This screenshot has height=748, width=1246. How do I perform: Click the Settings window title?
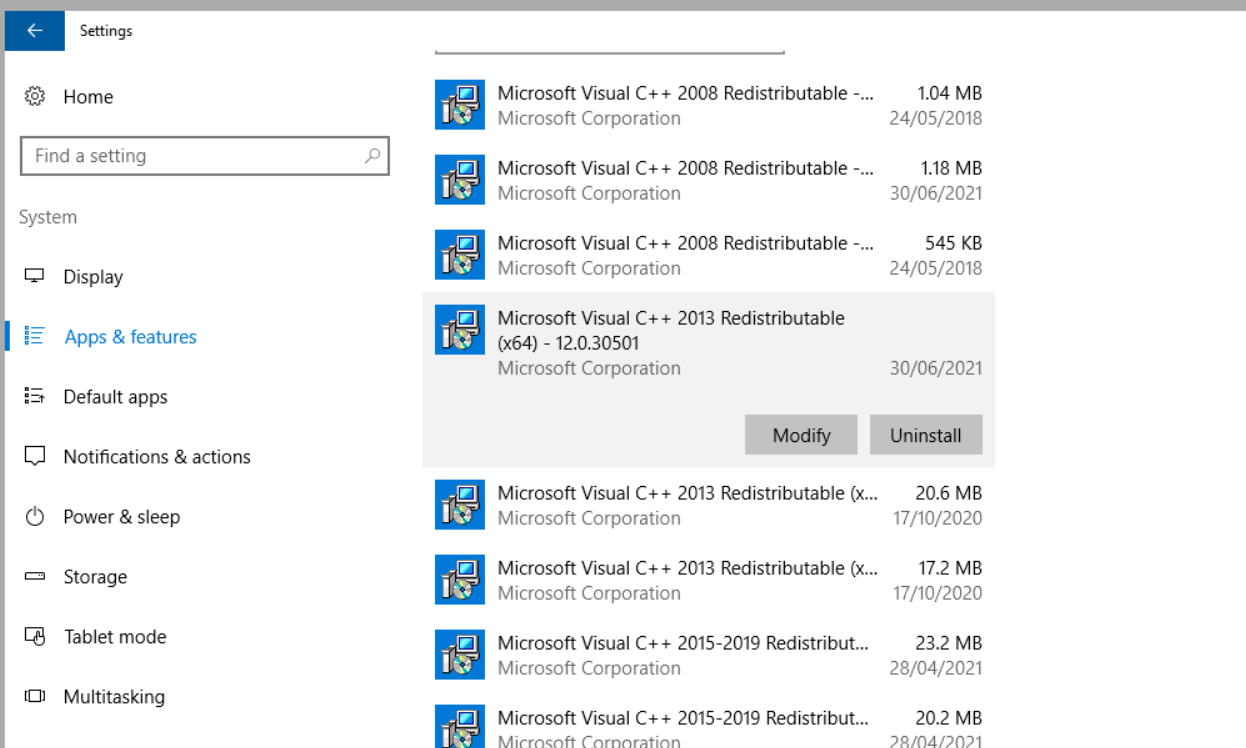coord(106,31)
